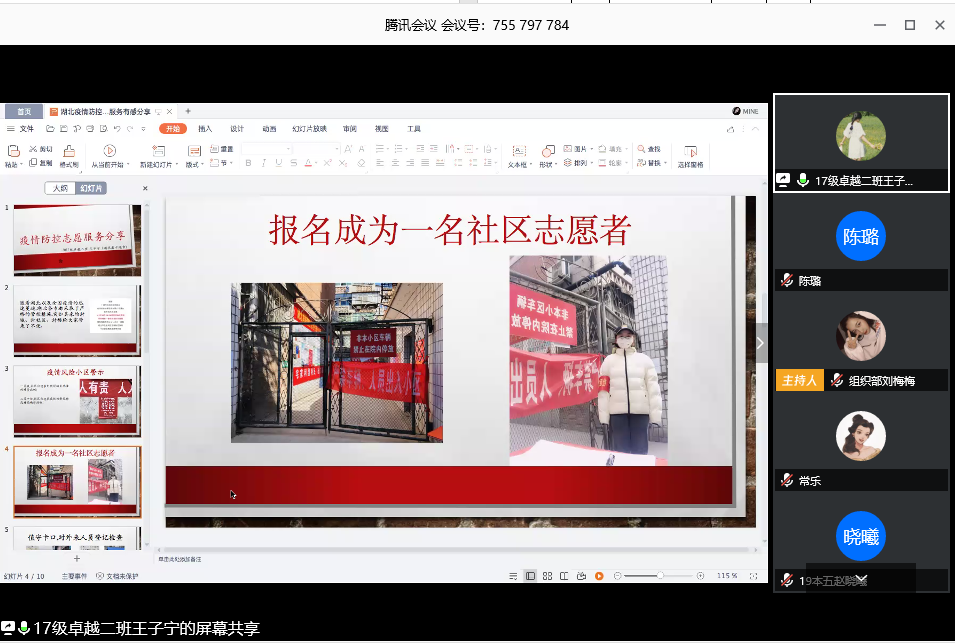
Task: Switch to slide sorter grid view
Action: tap(547, 576)
